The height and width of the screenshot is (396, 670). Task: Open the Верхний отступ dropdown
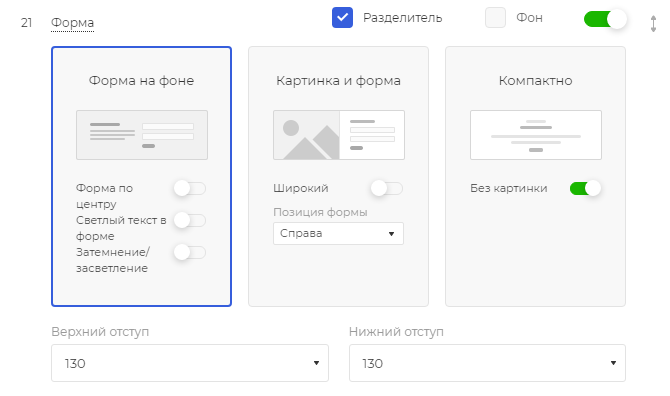click(x=190, y=363)
